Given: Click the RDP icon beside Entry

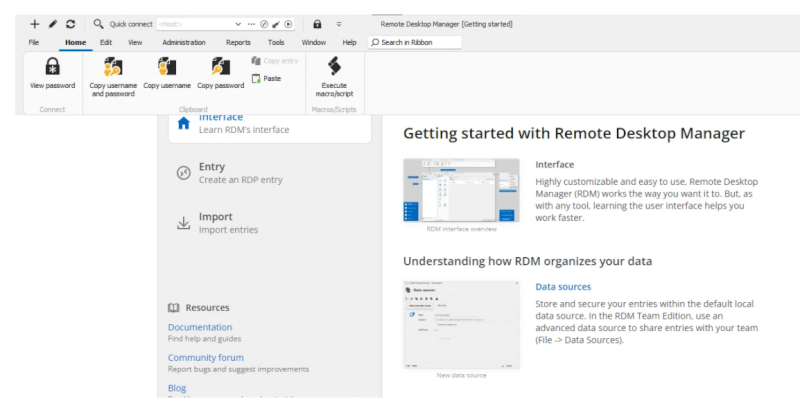Looking at the screenshot, I should pyautogui.click(x=183, y=173).
